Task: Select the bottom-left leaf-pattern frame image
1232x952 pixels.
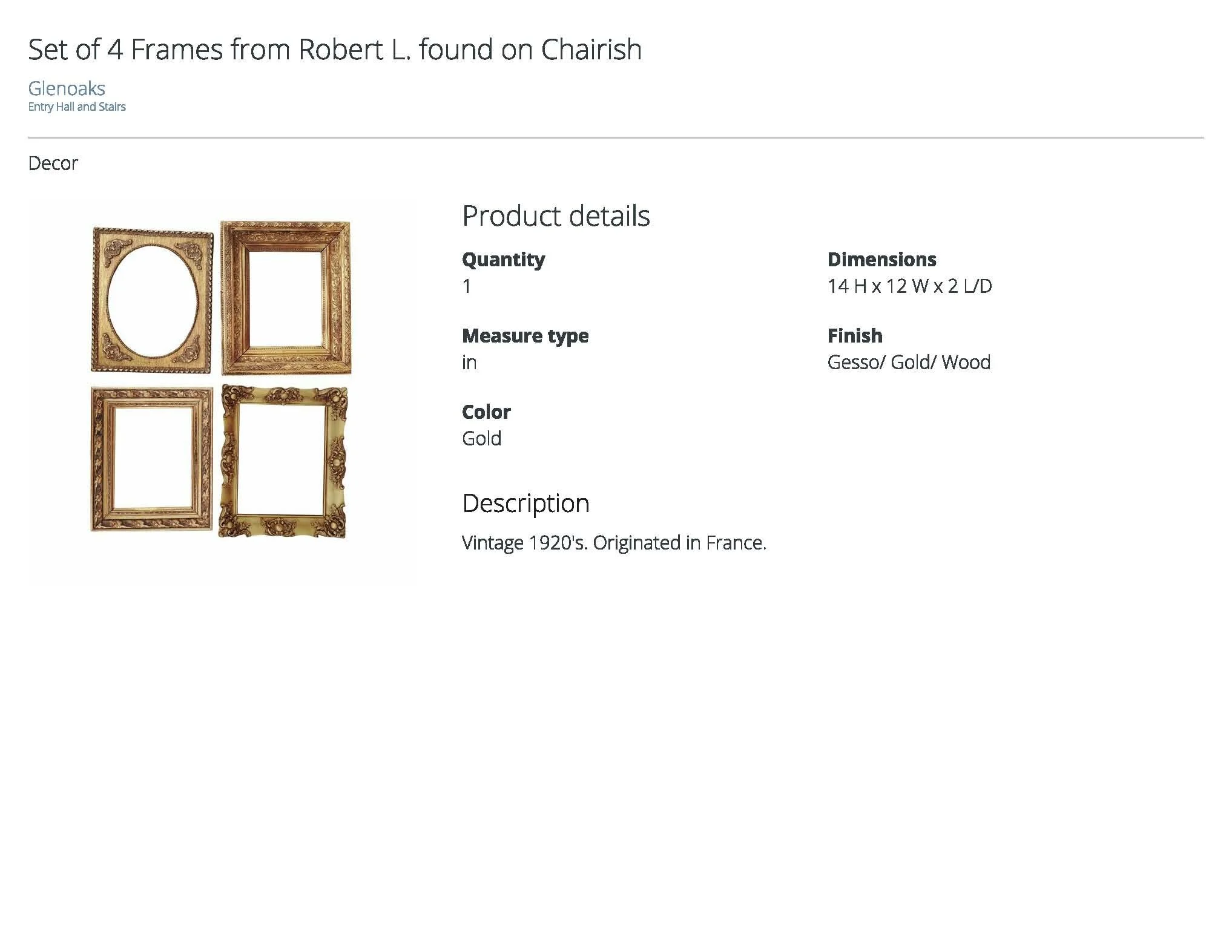Action: (151, 459)
